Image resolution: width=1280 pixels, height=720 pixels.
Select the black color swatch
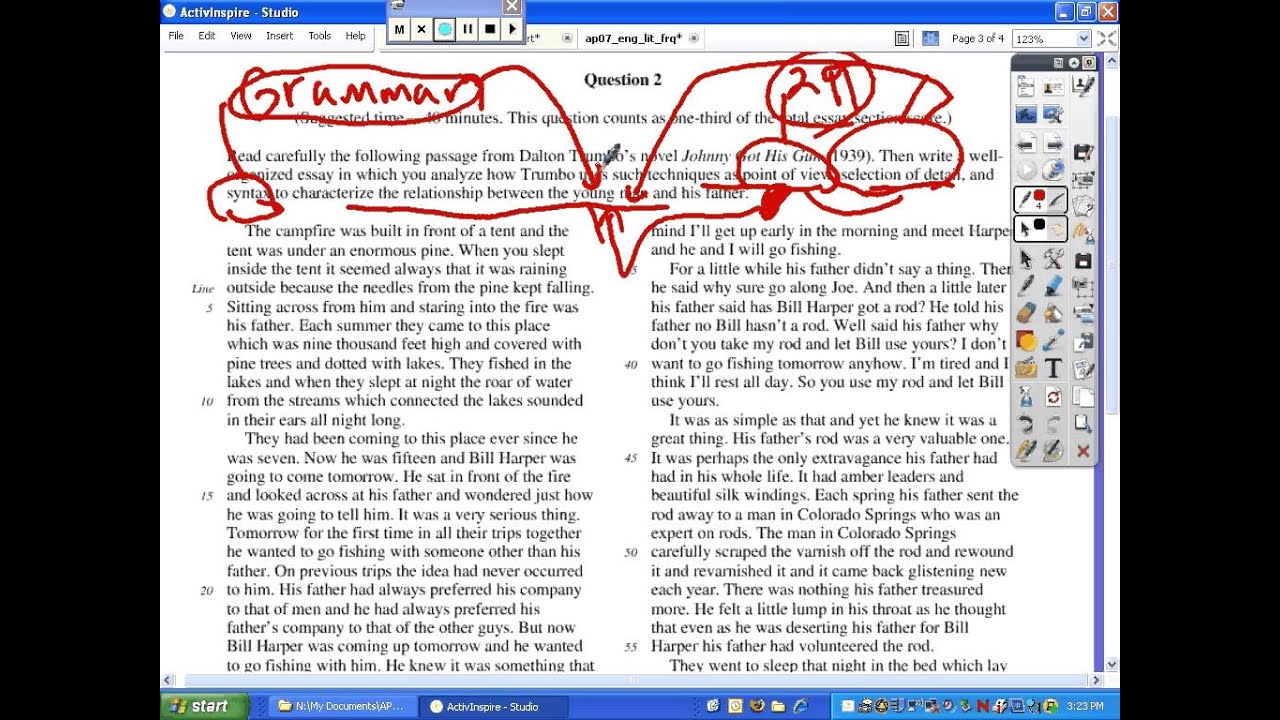(x=1040, y=224)
